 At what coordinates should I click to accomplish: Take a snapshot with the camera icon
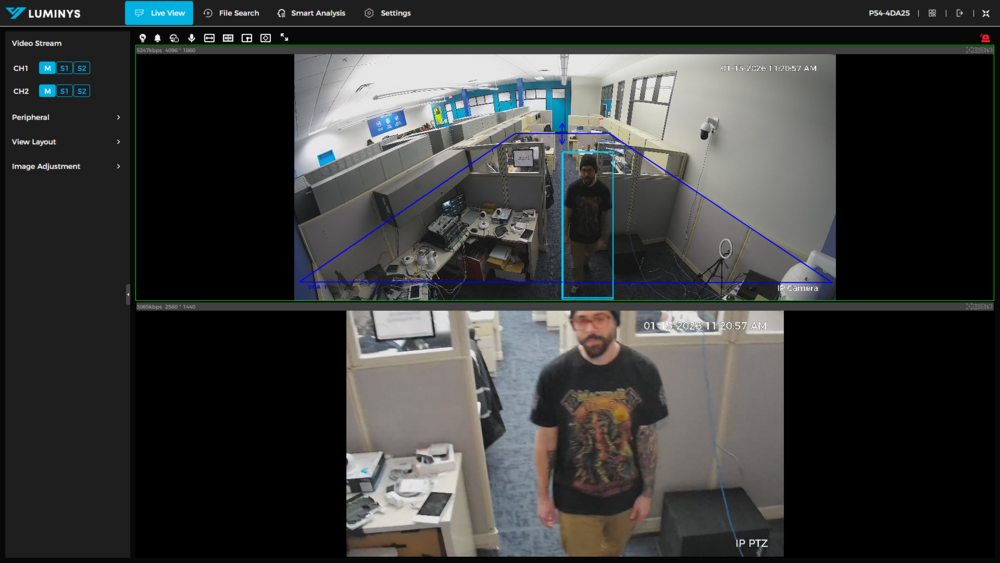[x=265, y=38]
